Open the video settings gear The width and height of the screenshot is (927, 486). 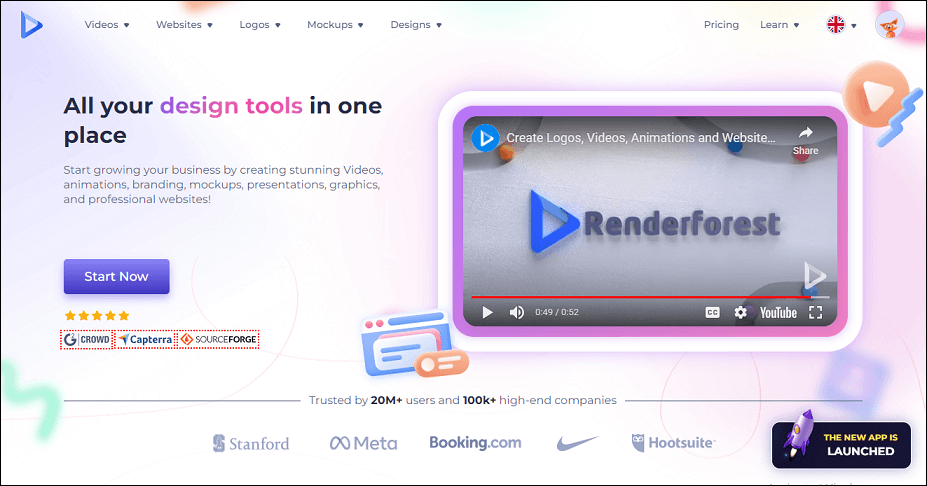click(740, 312)
